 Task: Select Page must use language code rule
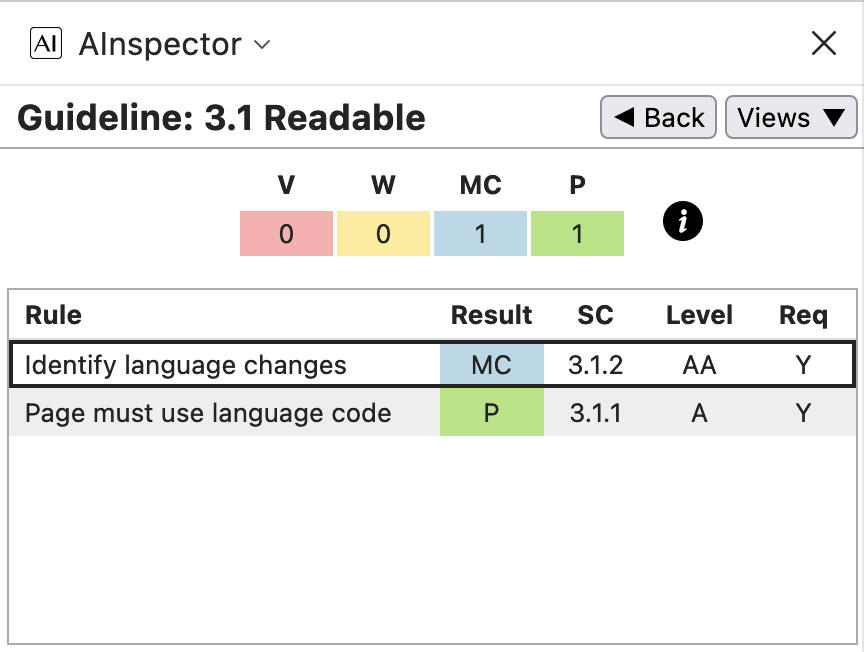pyautogui.click(x=208, y=413)
